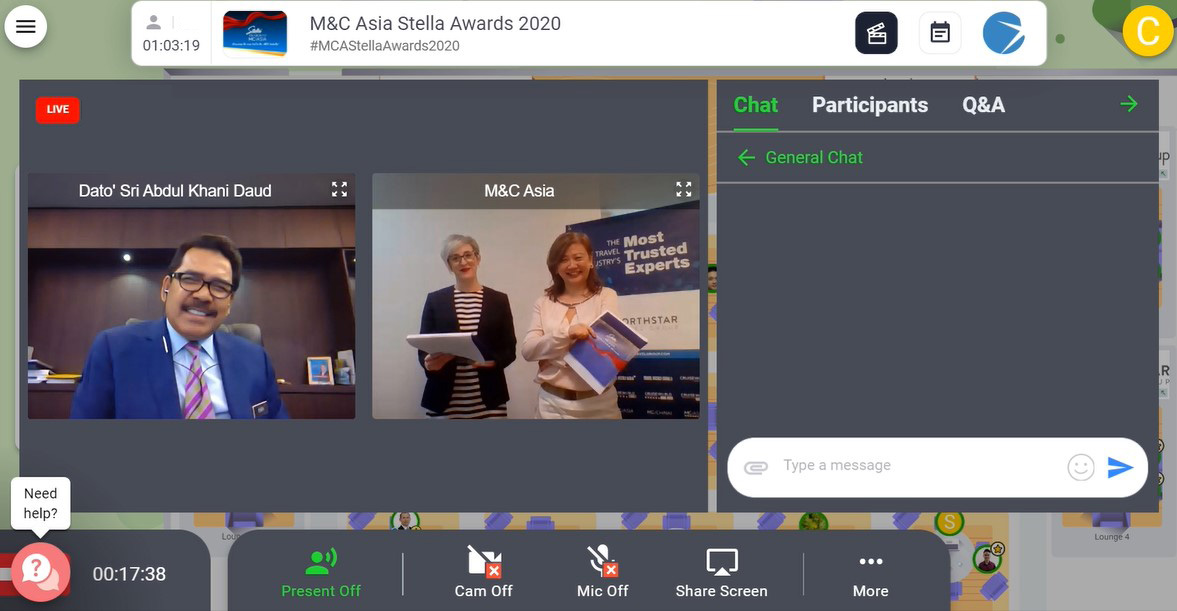Toggle Present Off

[x=321, y=573]
